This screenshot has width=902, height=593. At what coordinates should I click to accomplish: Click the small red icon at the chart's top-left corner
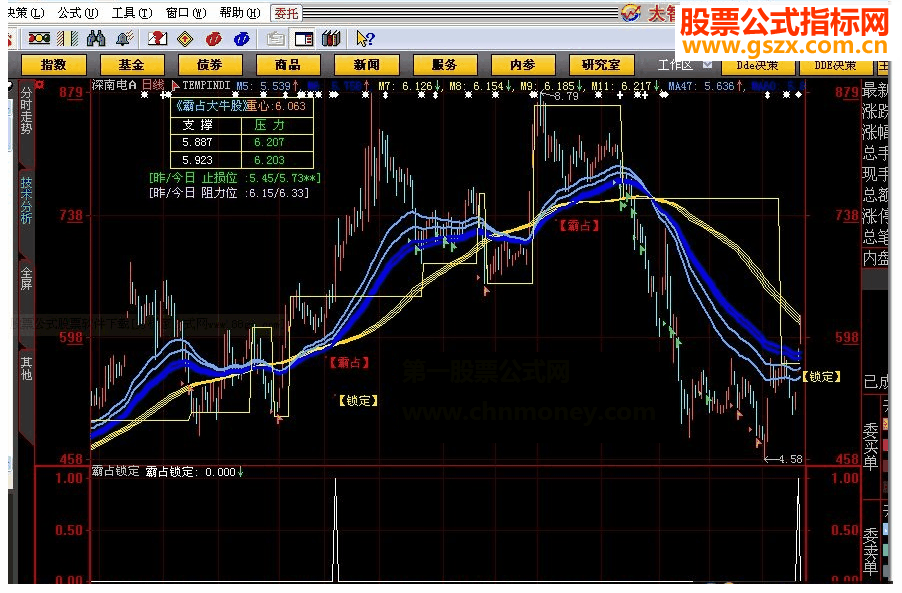[40, 85]
